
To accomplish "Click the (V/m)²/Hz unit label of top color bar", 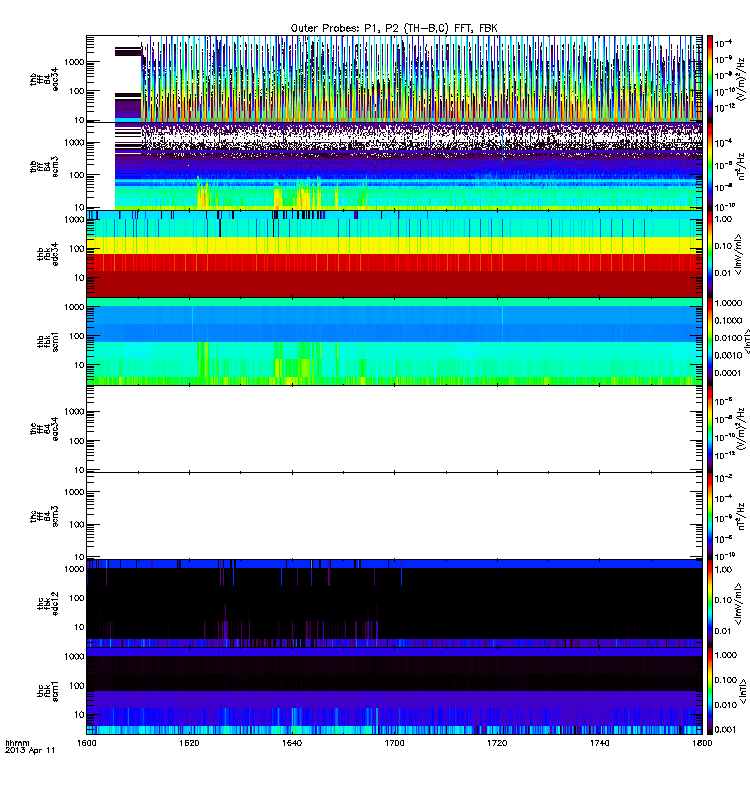I will 741,80.
